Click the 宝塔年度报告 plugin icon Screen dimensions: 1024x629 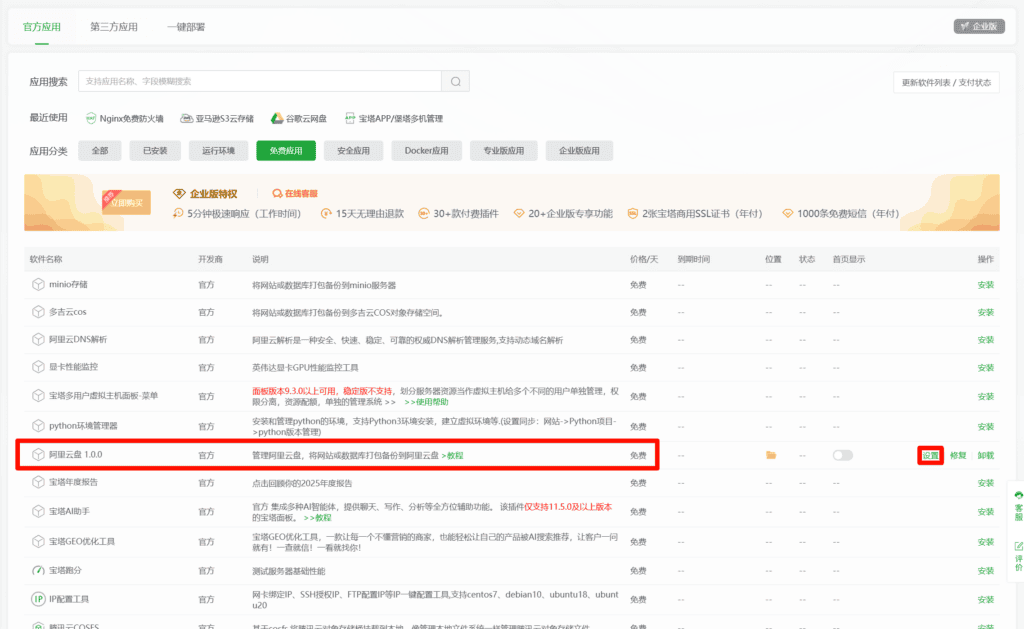tap(39, 482)
